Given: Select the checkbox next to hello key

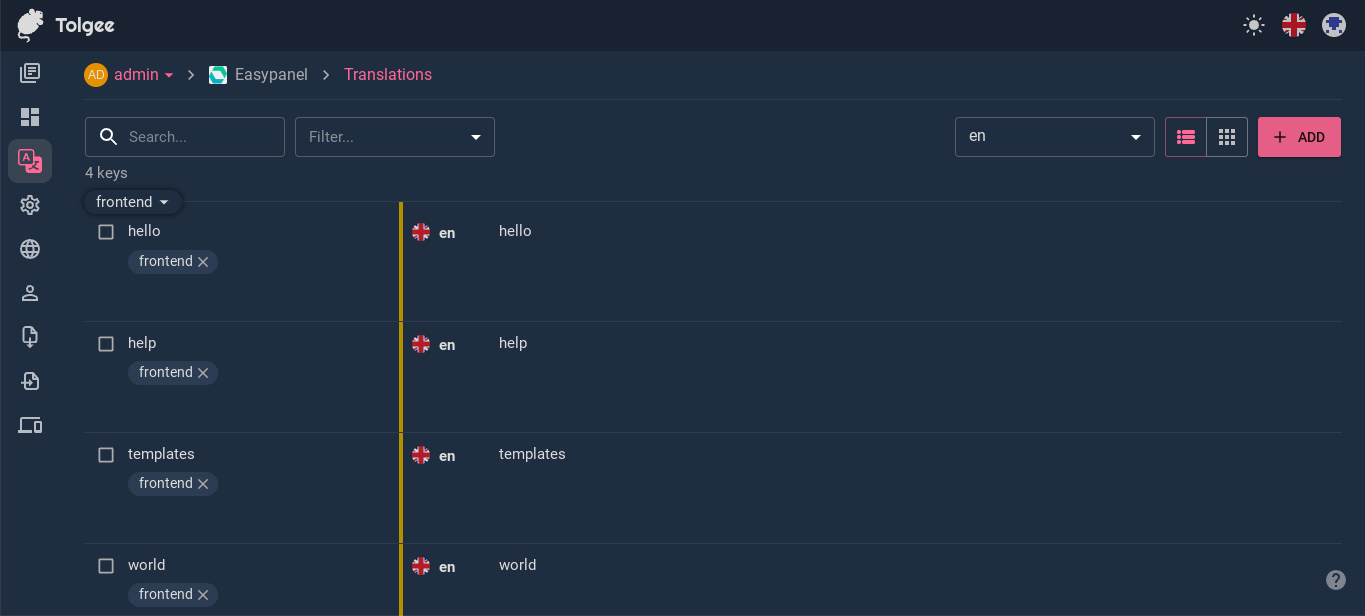Looking at the screenshot, I should (105, 231).
